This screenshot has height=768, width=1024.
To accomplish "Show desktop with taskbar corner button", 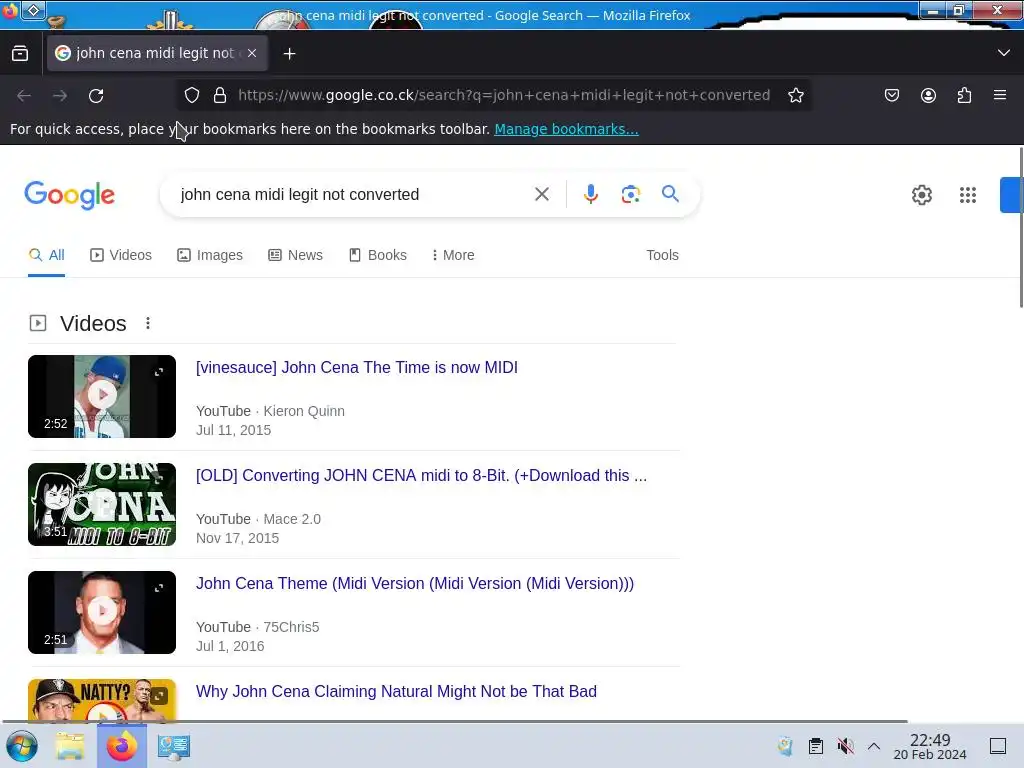I will pos(998,746).
